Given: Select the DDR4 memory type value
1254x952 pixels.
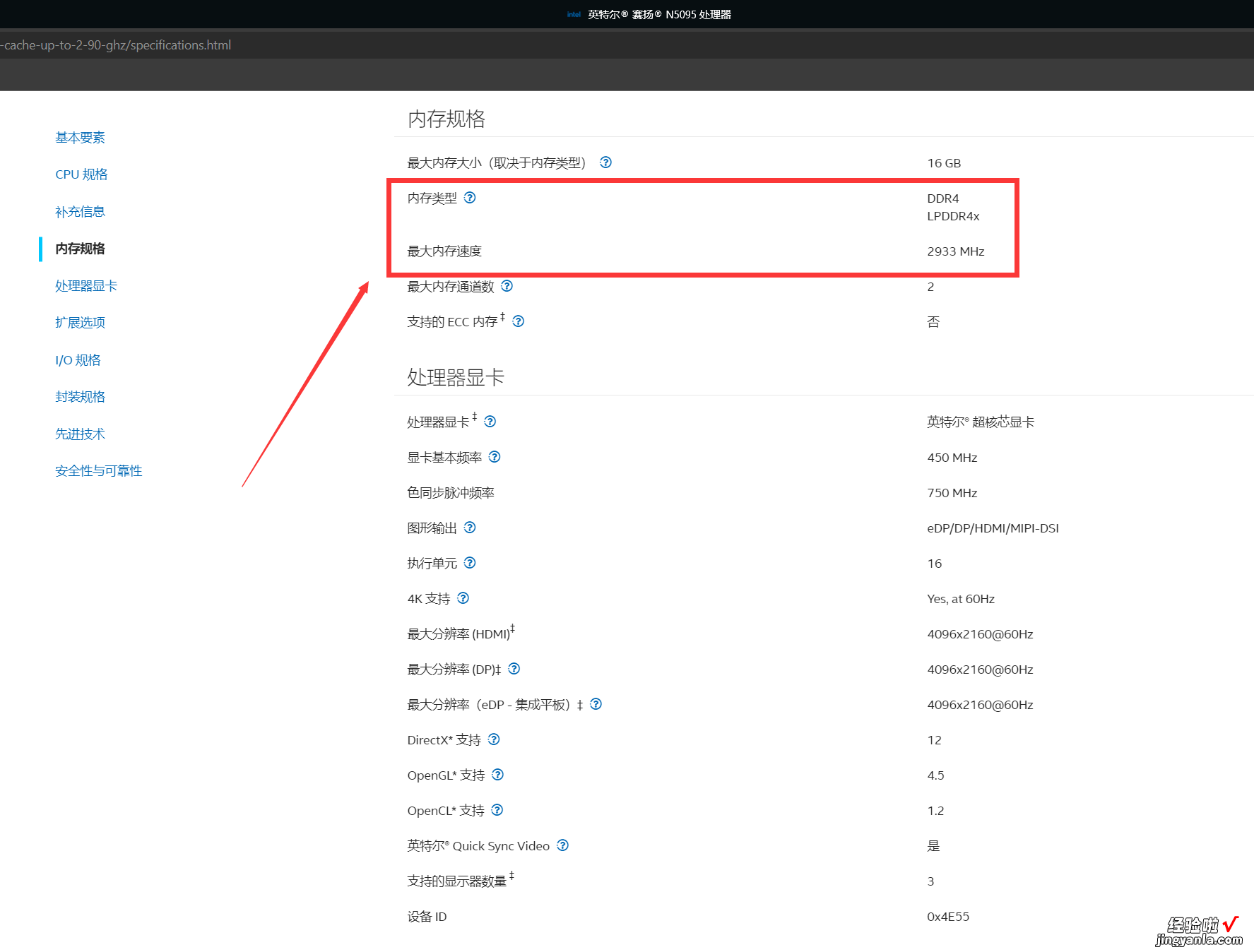Looking at the screenshot, I should [943, 198].
